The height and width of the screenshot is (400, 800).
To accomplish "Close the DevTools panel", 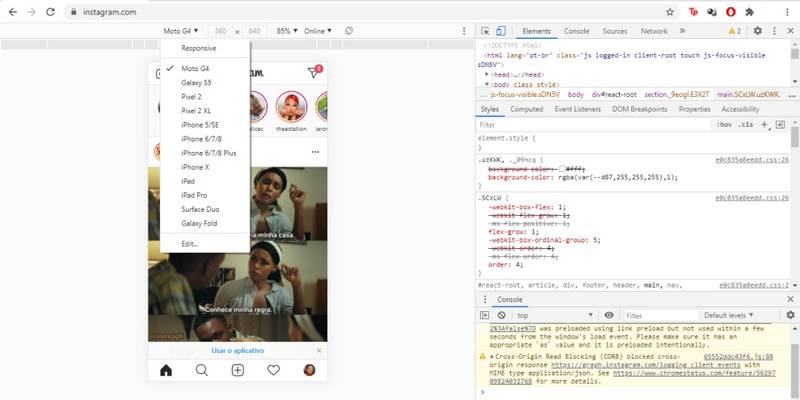I will [x=790, y=31].
